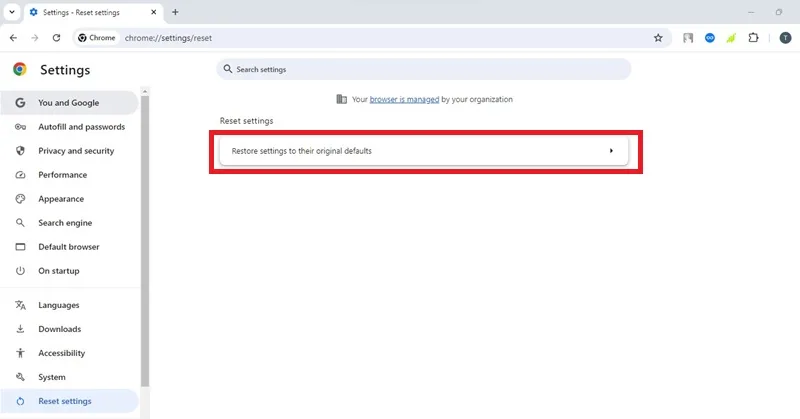
Task: Open Autofill and passwords section
Action: (x=69, y=127)
